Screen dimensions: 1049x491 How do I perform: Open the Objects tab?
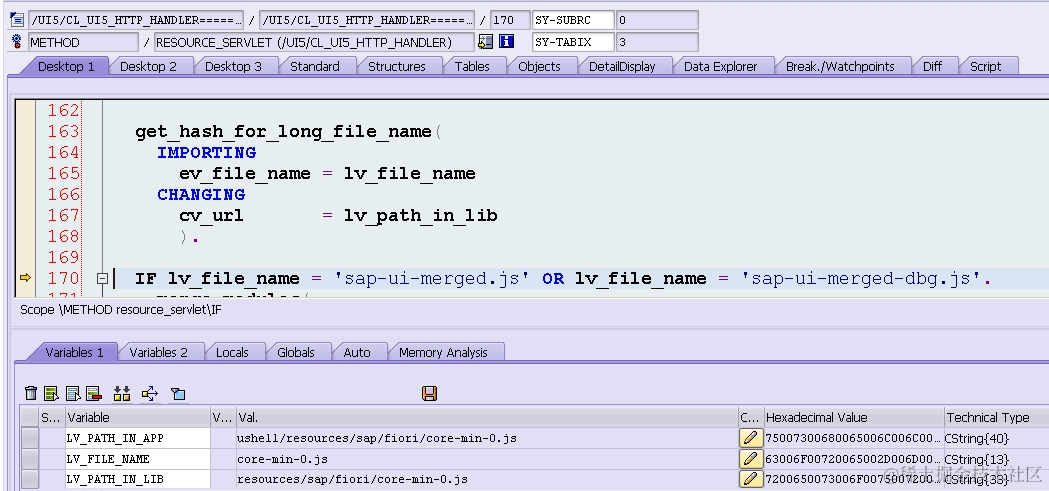(x=539, y=66)
